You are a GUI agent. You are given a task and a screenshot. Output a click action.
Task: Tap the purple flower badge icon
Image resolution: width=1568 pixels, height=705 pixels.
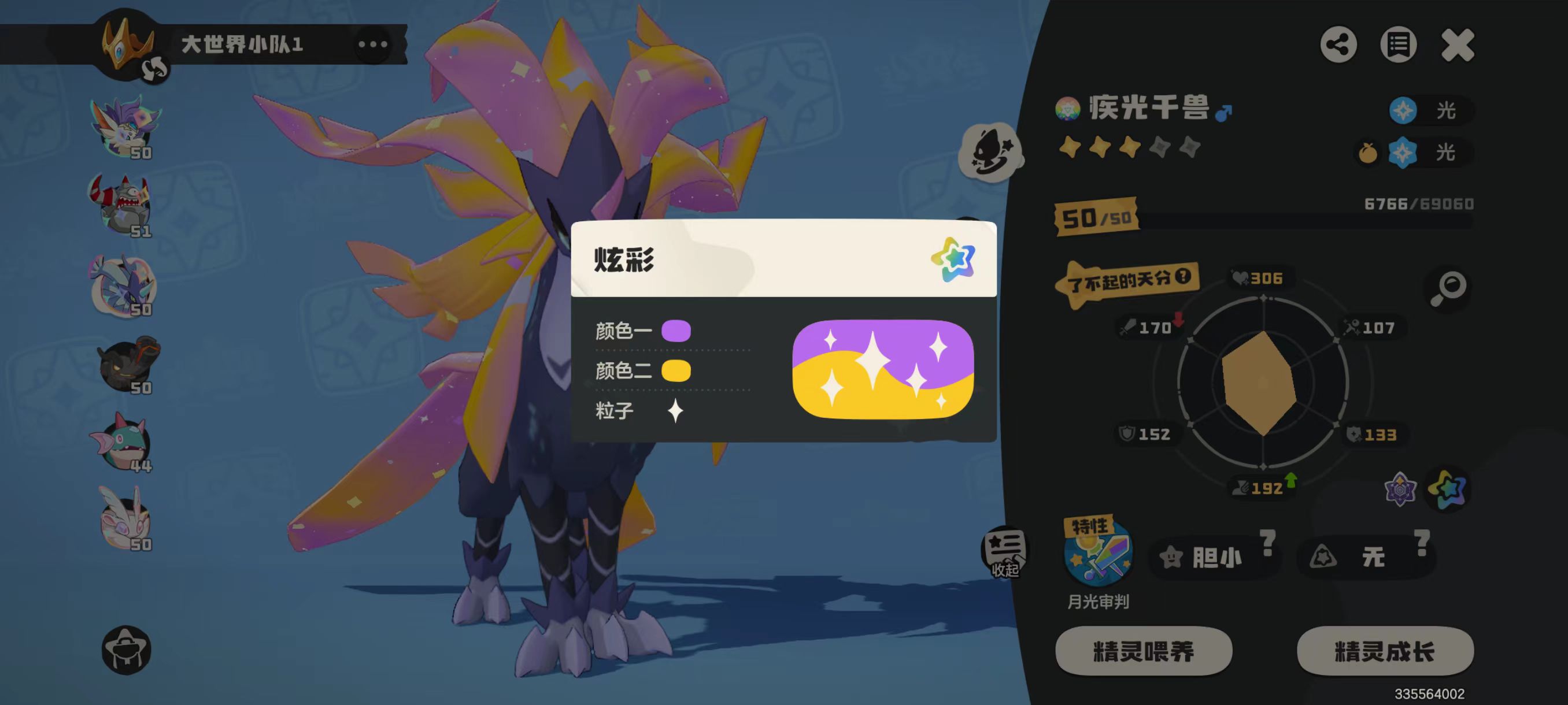(x=1400, y=488)
